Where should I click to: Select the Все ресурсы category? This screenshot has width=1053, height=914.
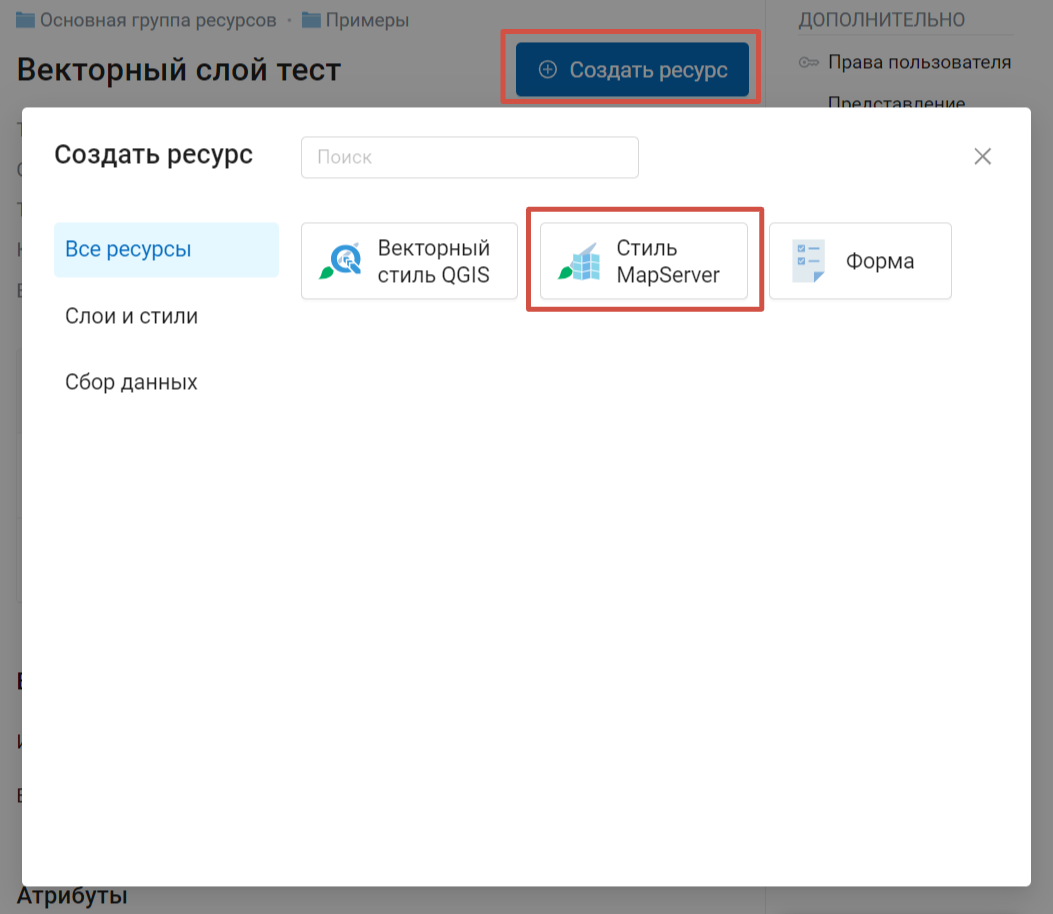pyautogui.click(x=166, y=249)
